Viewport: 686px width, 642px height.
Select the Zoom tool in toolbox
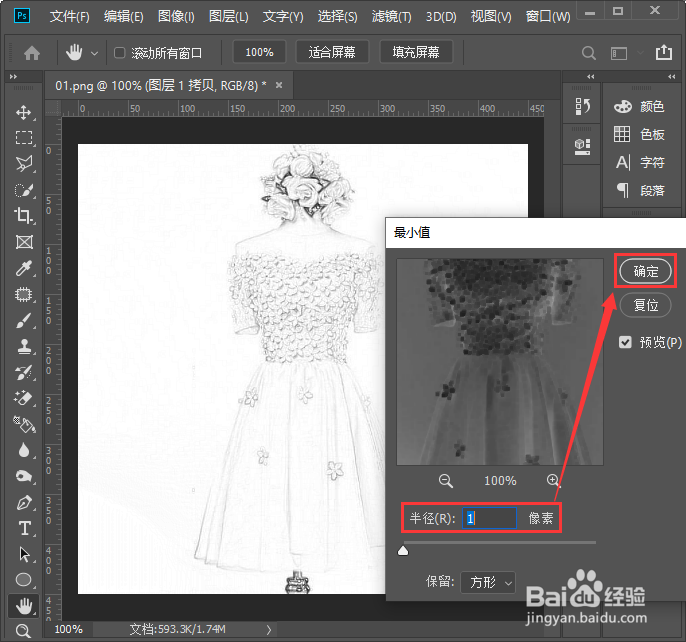23,631
